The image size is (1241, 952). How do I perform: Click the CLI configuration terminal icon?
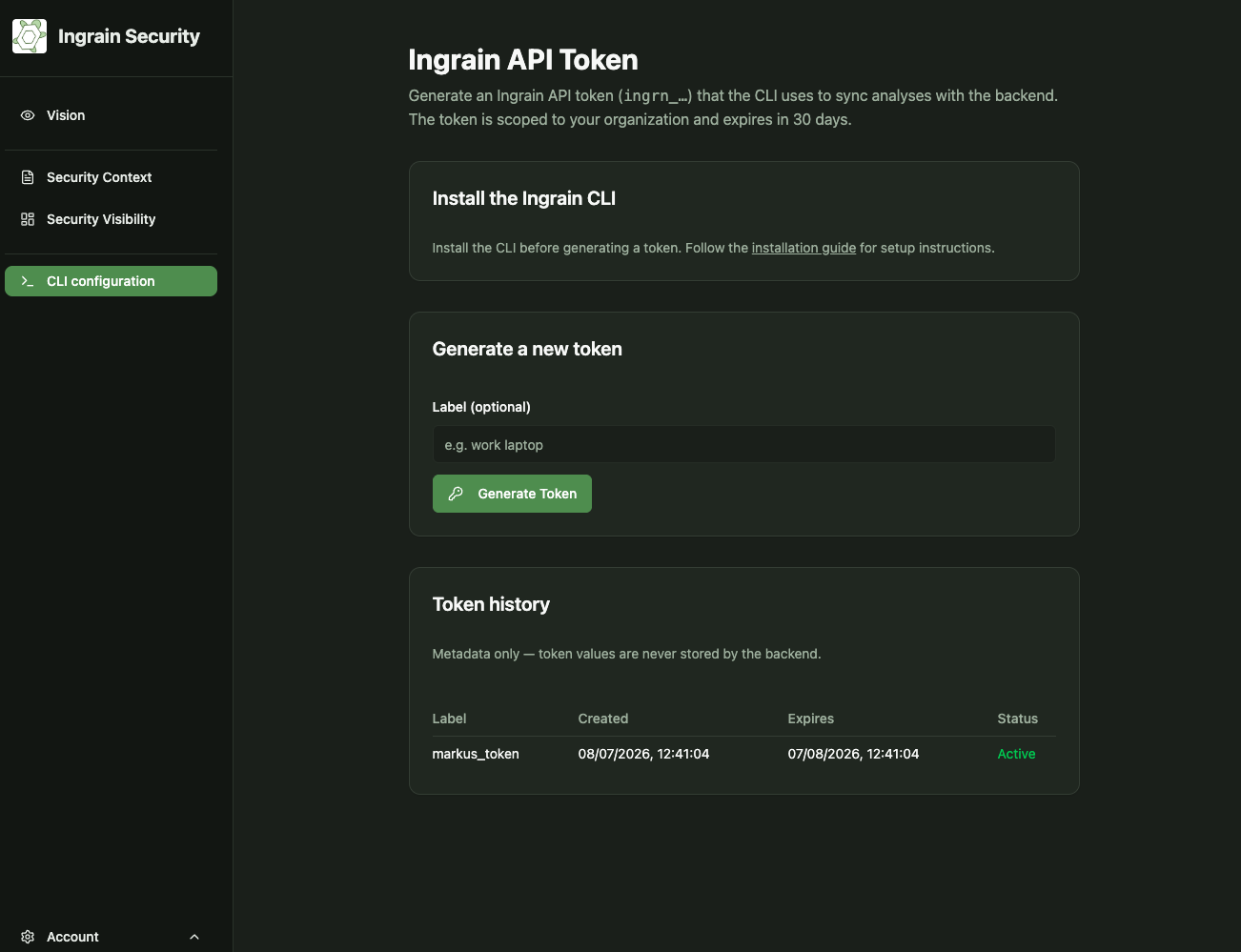pos(28,281)
